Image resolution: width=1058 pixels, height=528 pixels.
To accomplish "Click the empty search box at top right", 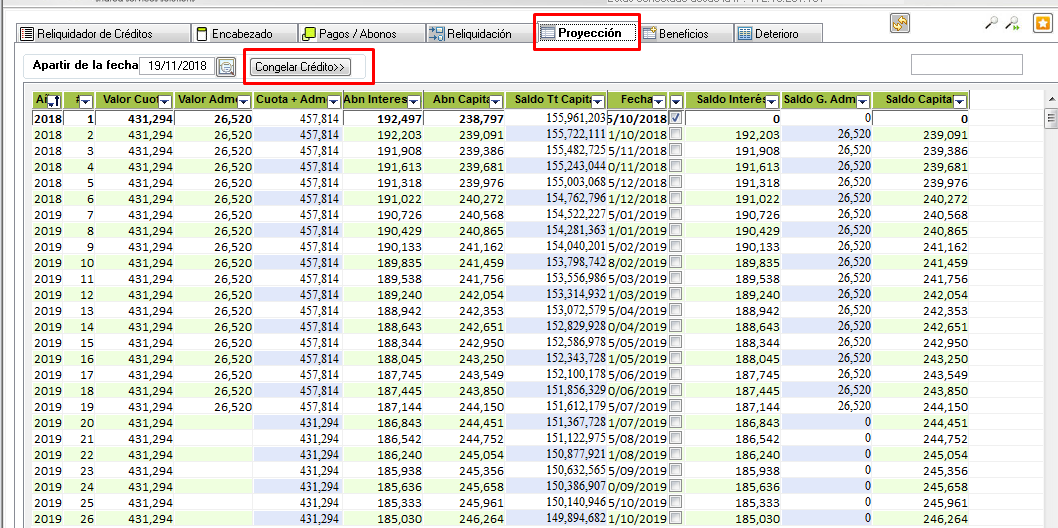I will [966, 65].
